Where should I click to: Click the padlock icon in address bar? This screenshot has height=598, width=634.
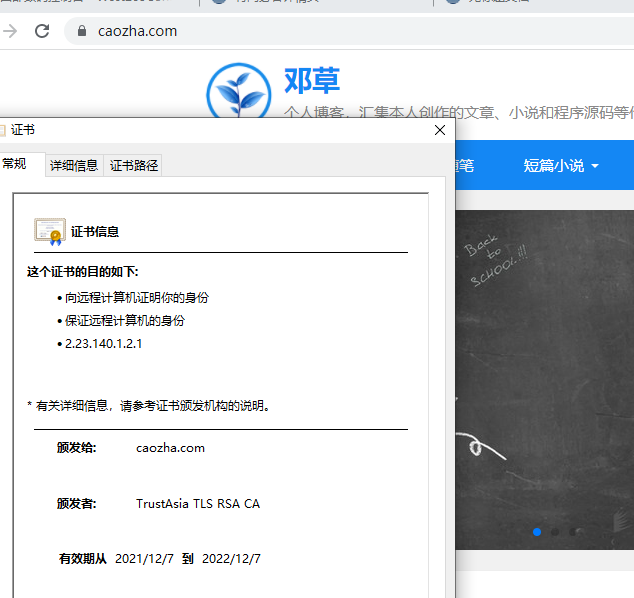pos(82,31)
